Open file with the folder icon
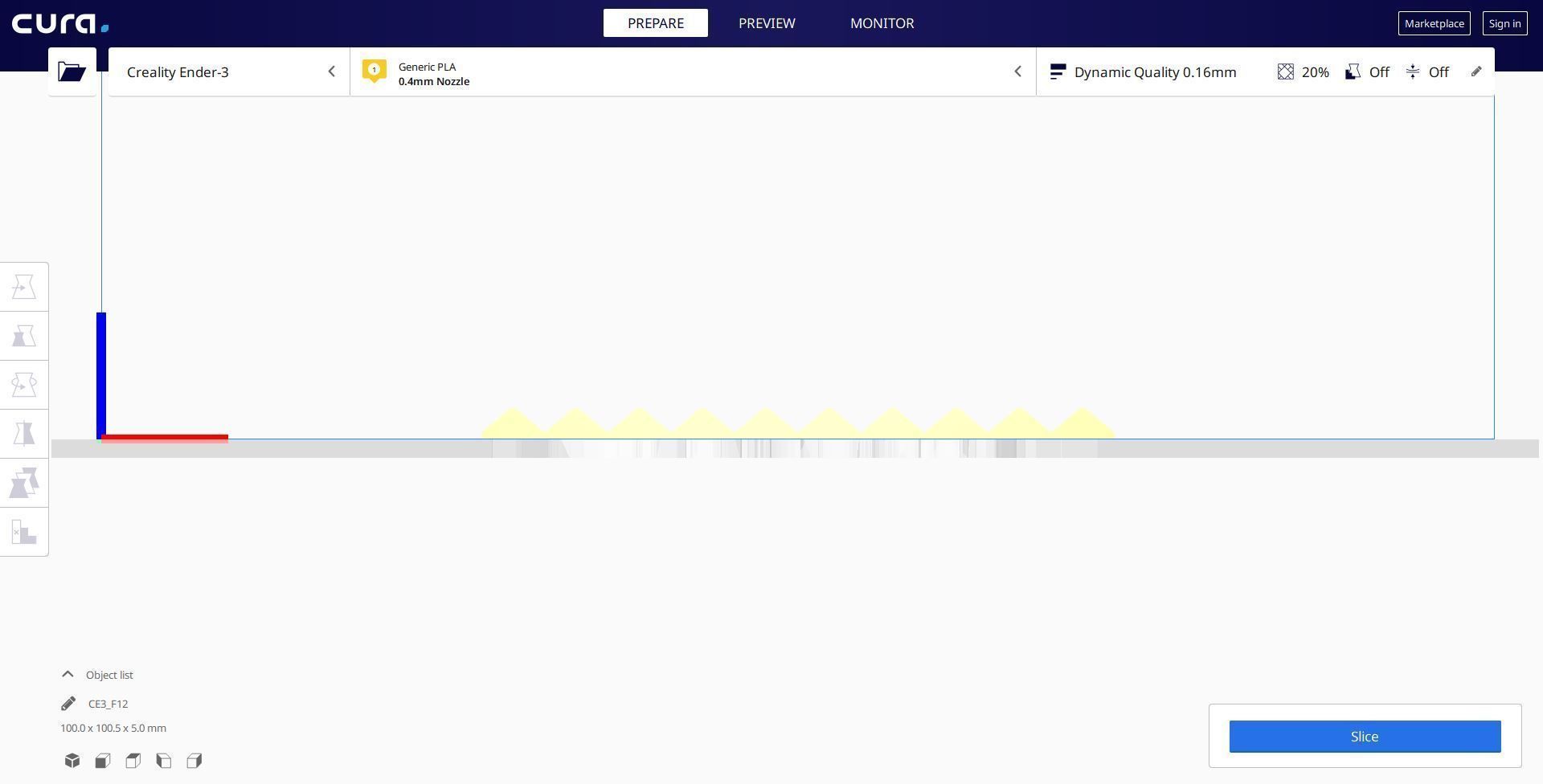The width and height of the screenshot is (1543, 784). pos(72,71)
